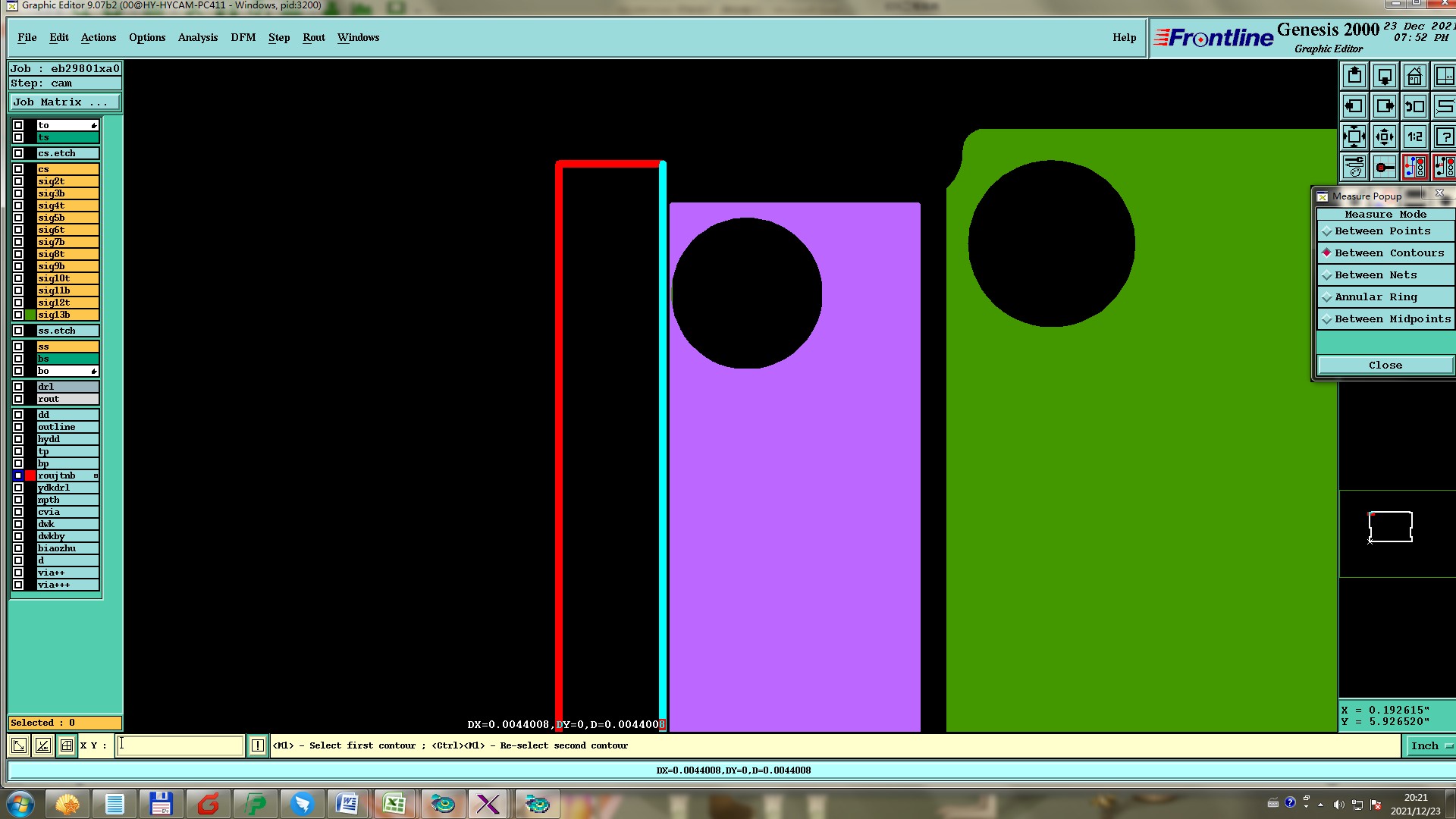This screenshot has height=819, width=1456.
Task: Click the pan up arrow icon
Action: pyautogui.click(x=1354, y=77)
